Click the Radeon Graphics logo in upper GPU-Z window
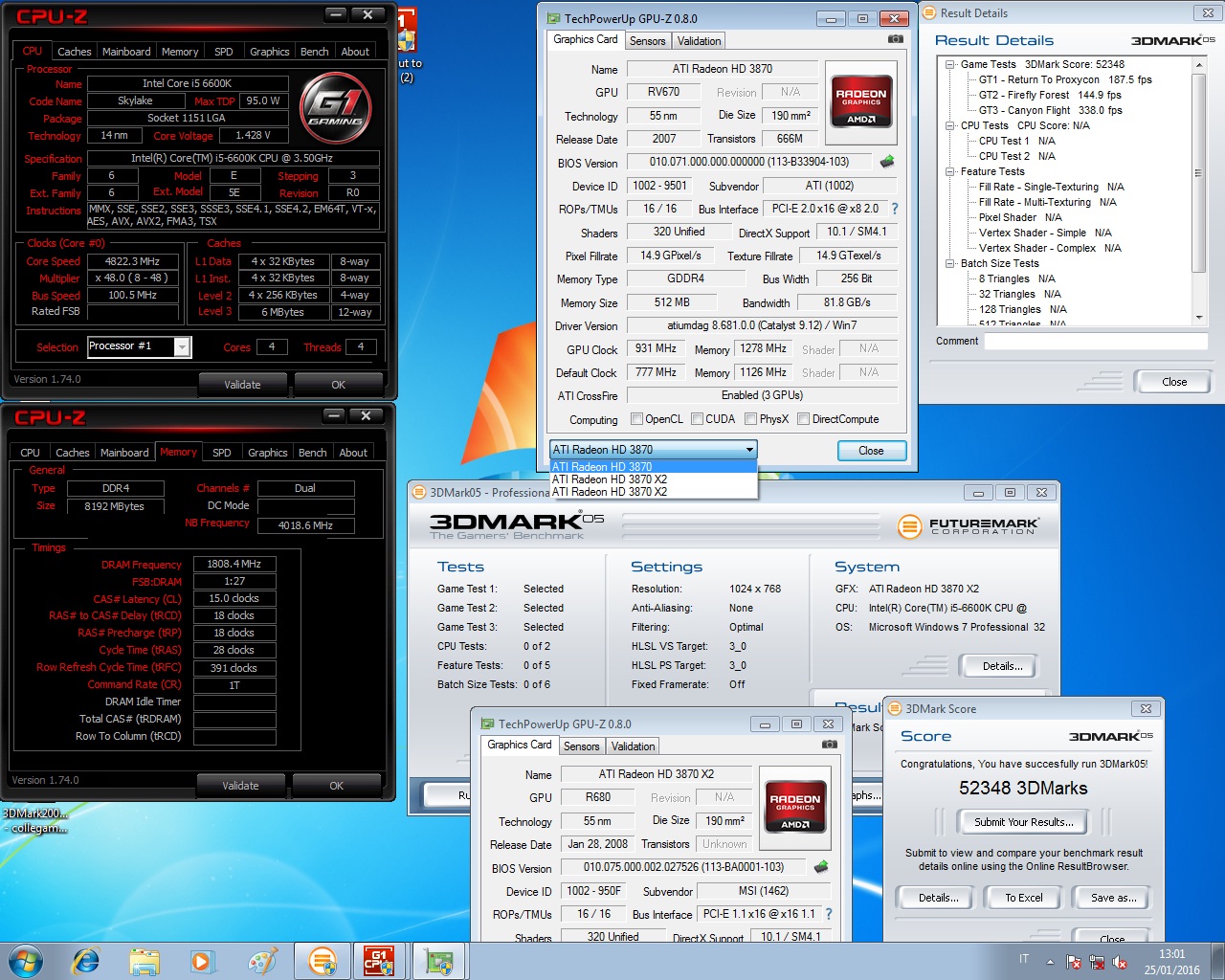The width and height of the screenshot is (1225, 980). click(861, 103)
